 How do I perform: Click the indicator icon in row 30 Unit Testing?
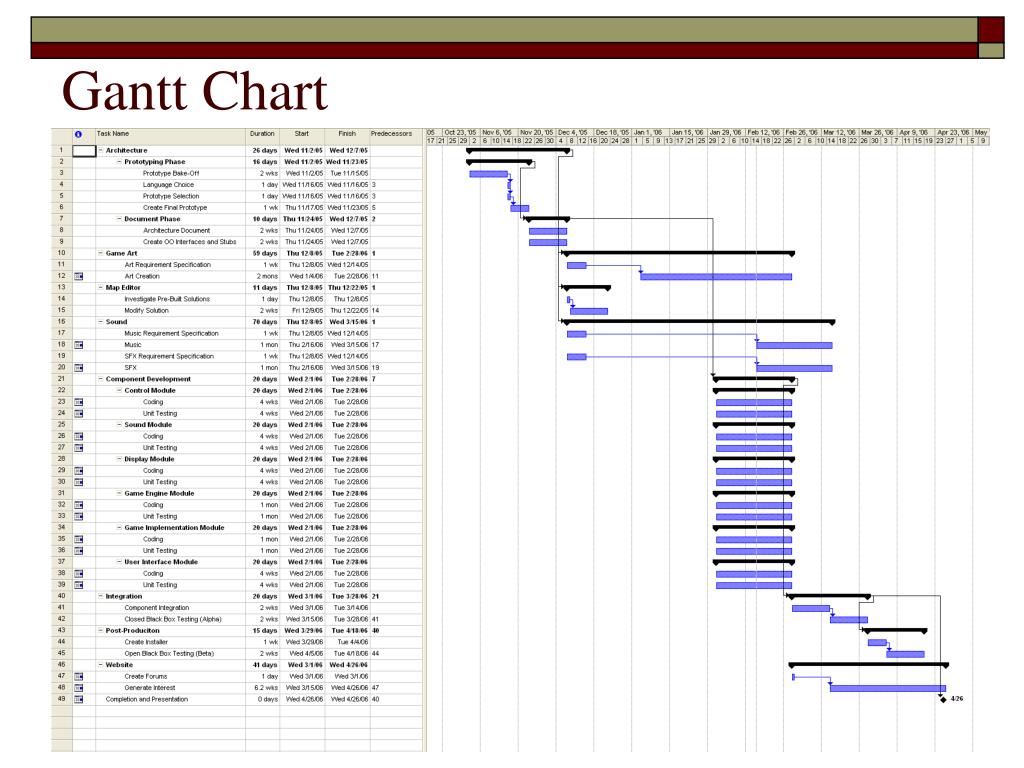(x=79, y=482)
